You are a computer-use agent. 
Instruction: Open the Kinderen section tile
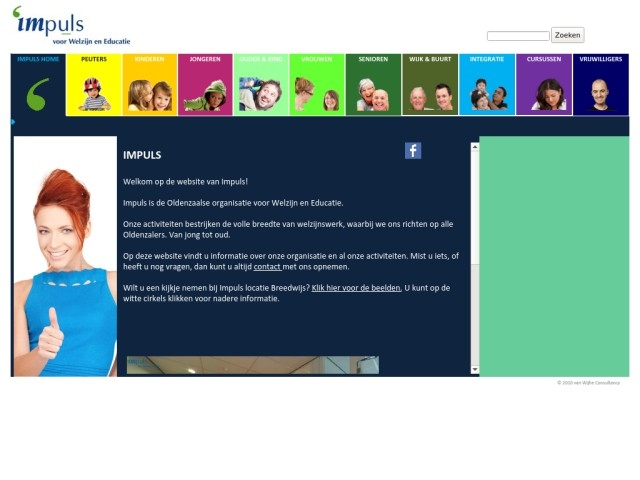tap(150, 85)
